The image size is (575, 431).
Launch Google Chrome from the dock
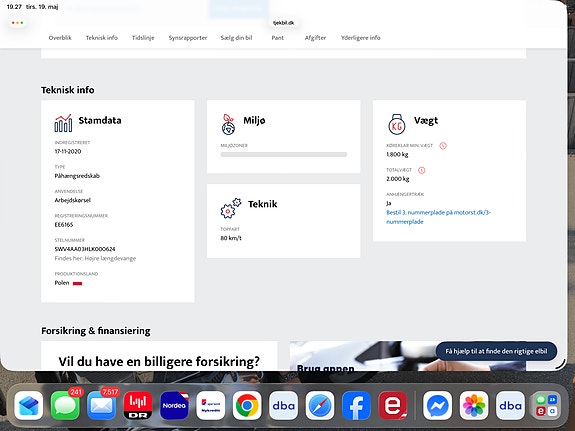[247, 405]
